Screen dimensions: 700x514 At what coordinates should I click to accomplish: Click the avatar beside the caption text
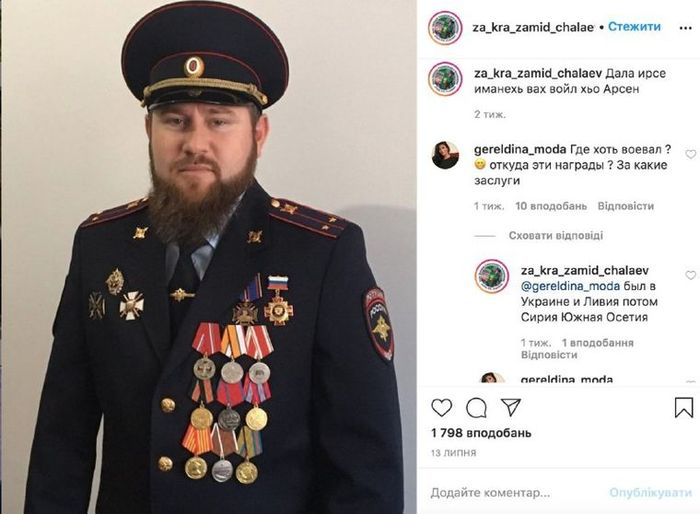pos(445,79)
